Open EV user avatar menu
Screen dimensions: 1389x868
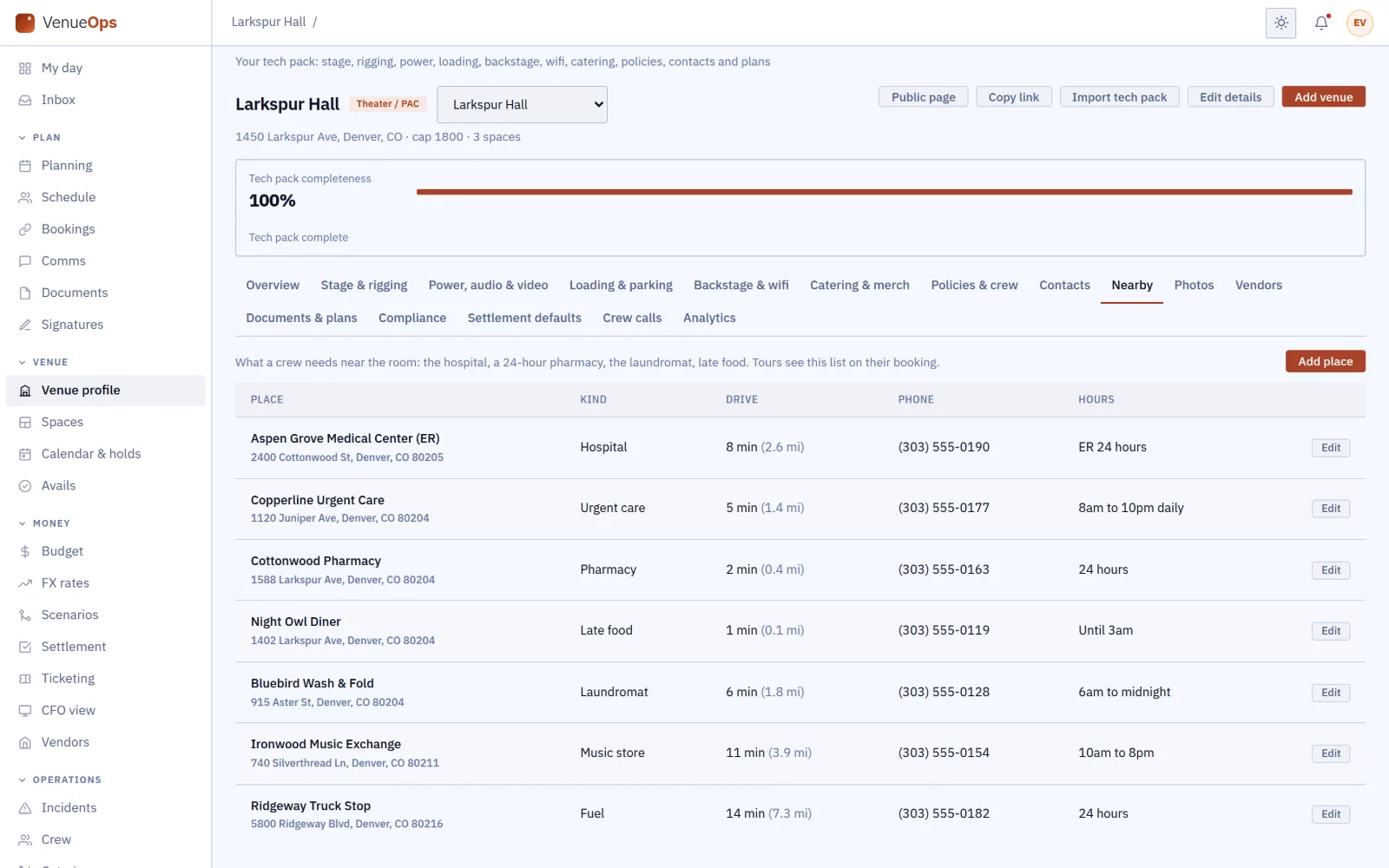coord(1359,23)
